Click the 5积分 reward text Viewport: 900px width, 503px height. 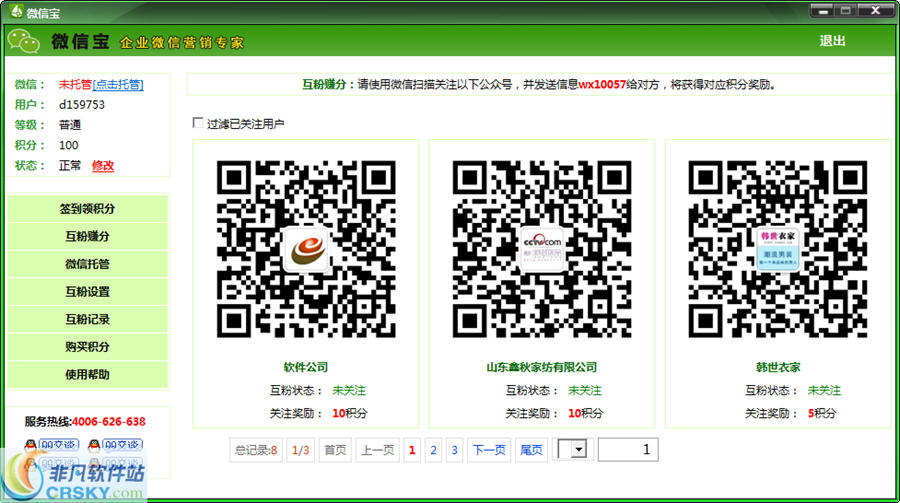[x=822, y=413]
